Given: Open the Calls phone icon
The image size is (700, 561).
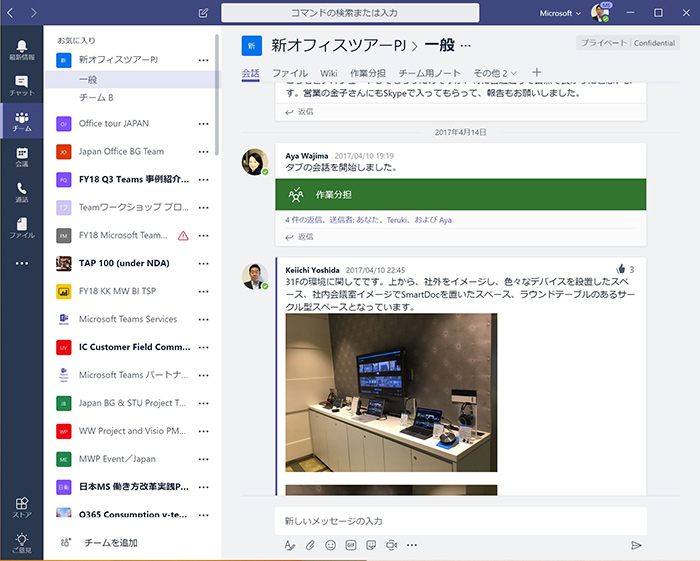Looking at the screenshot, I should click(21, 192).
